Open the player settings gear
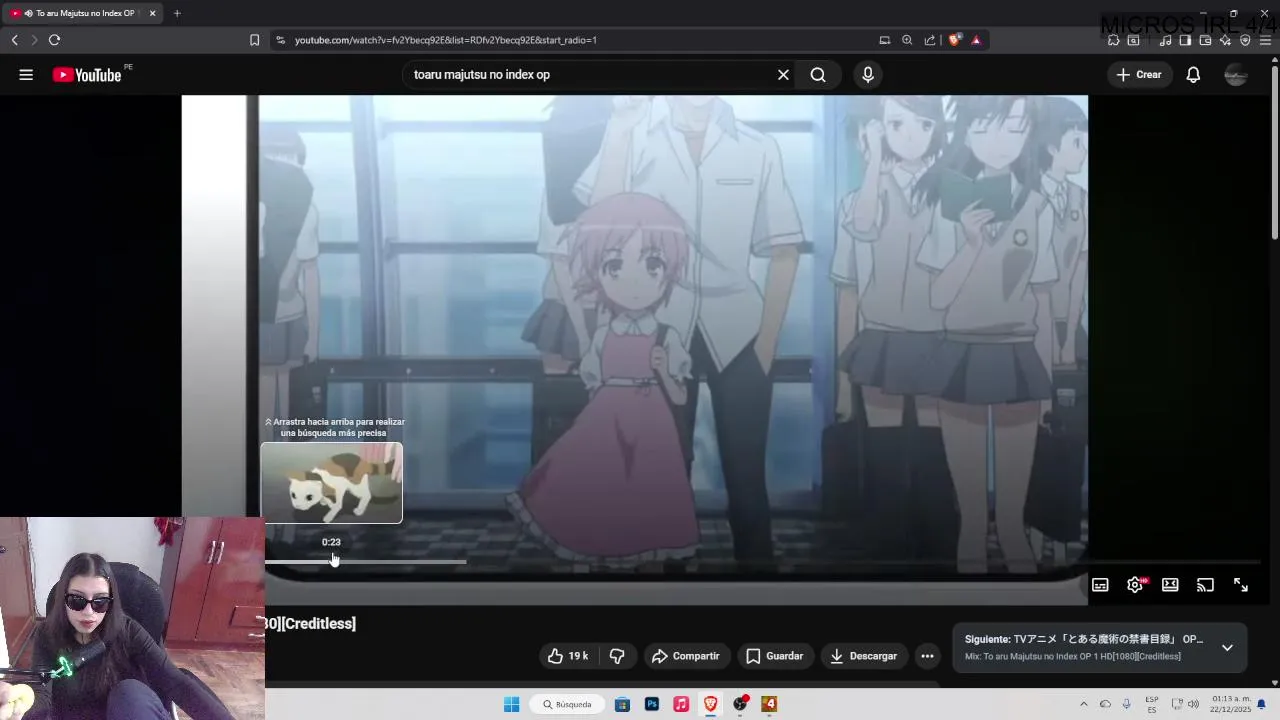This screenshot has width=1280, height=720. (1135, 585)
